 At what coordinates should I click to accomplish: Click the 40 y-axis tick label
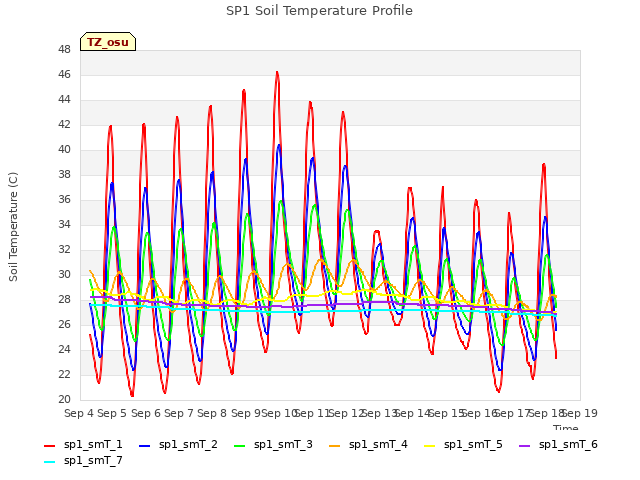tap(64, 150)
